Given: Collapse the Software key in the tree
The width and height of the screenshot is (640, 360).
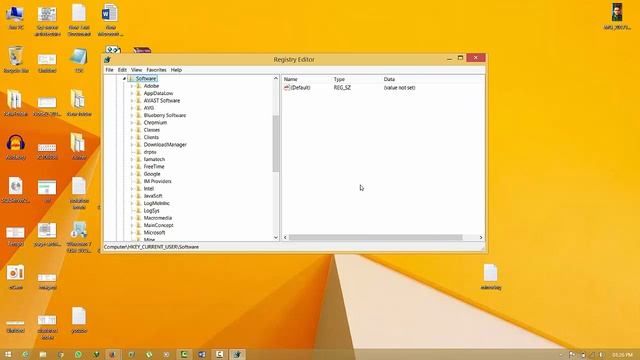Looking at the screenshot, I should click(x=124, y=79).
